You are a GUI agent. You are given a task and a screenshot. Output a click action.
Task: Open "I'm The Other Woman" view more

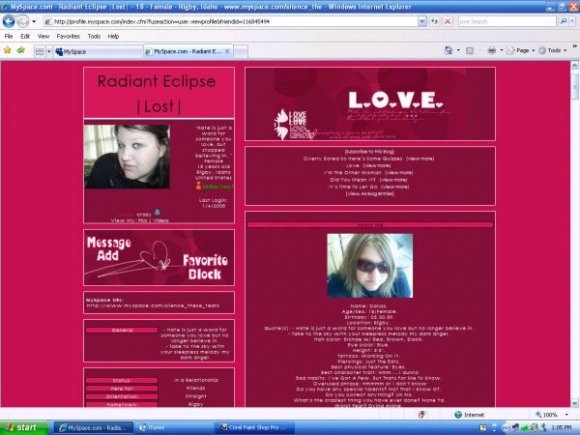click(399, 173)
